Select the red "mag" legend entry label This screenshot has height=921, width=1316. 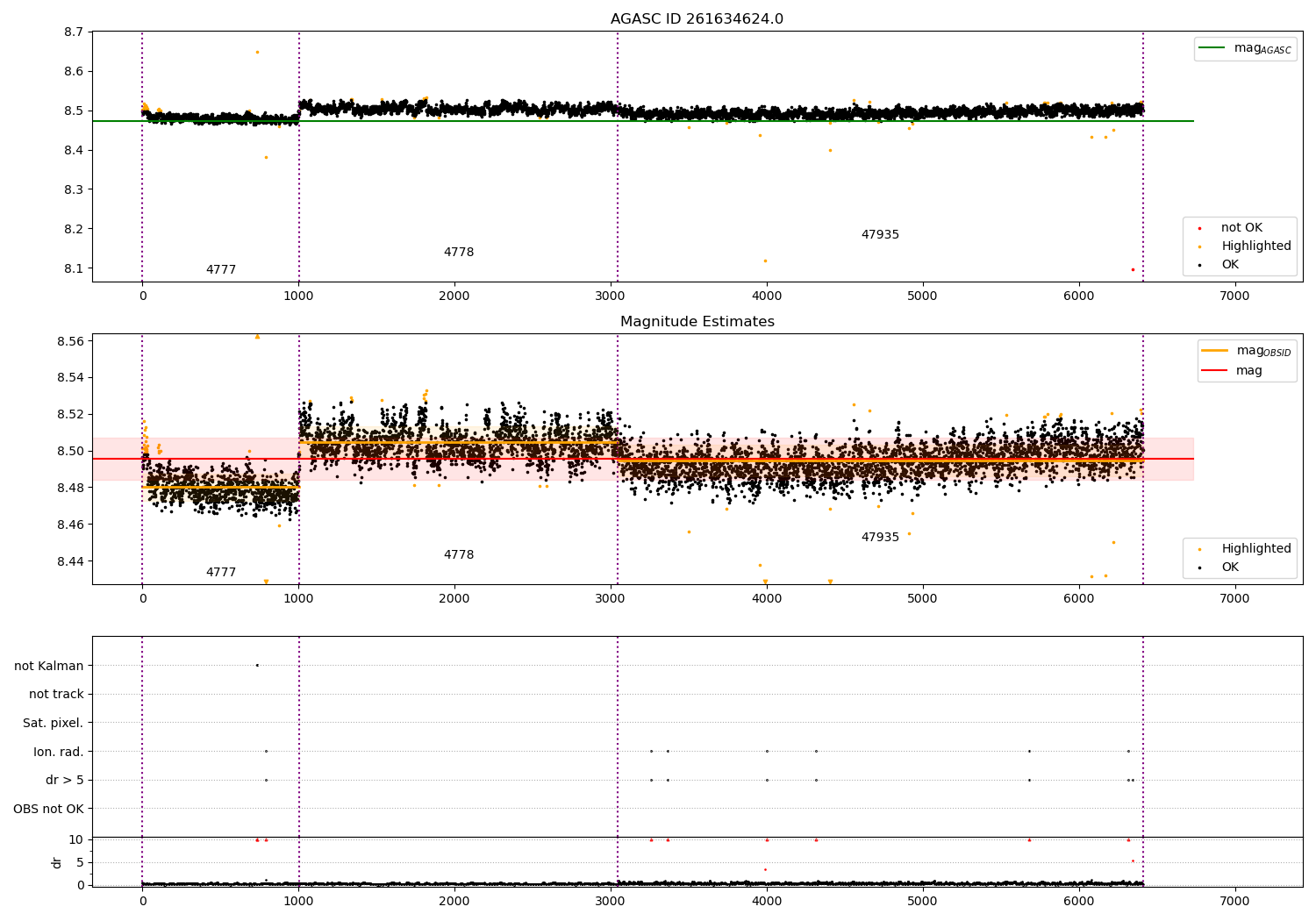(1249, 371)
